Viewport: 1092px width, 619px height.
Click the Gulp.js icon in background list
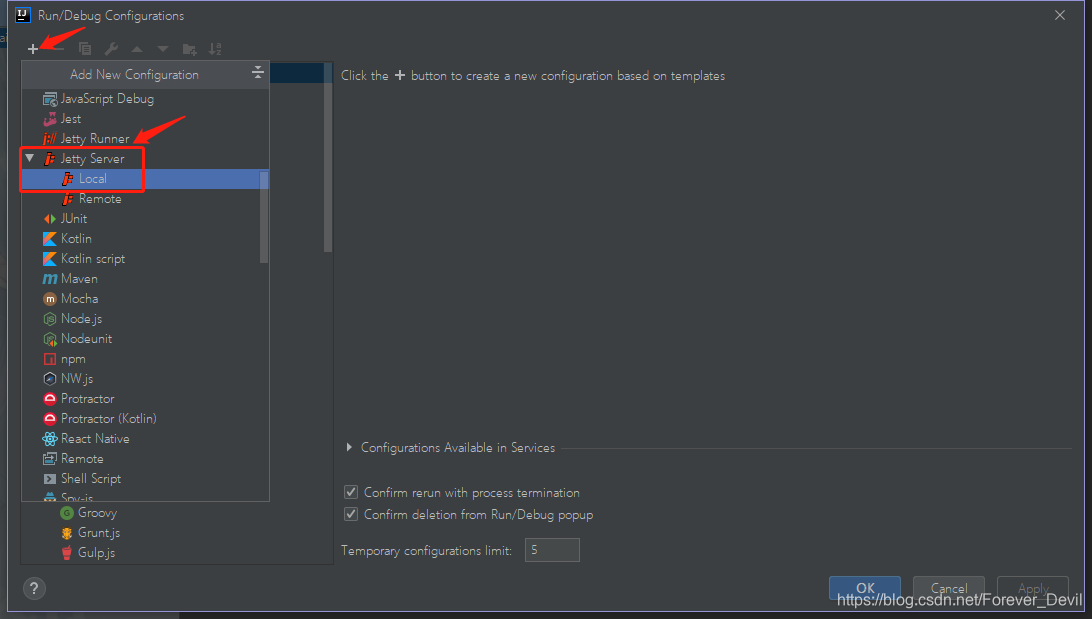[x=67, y=553]
